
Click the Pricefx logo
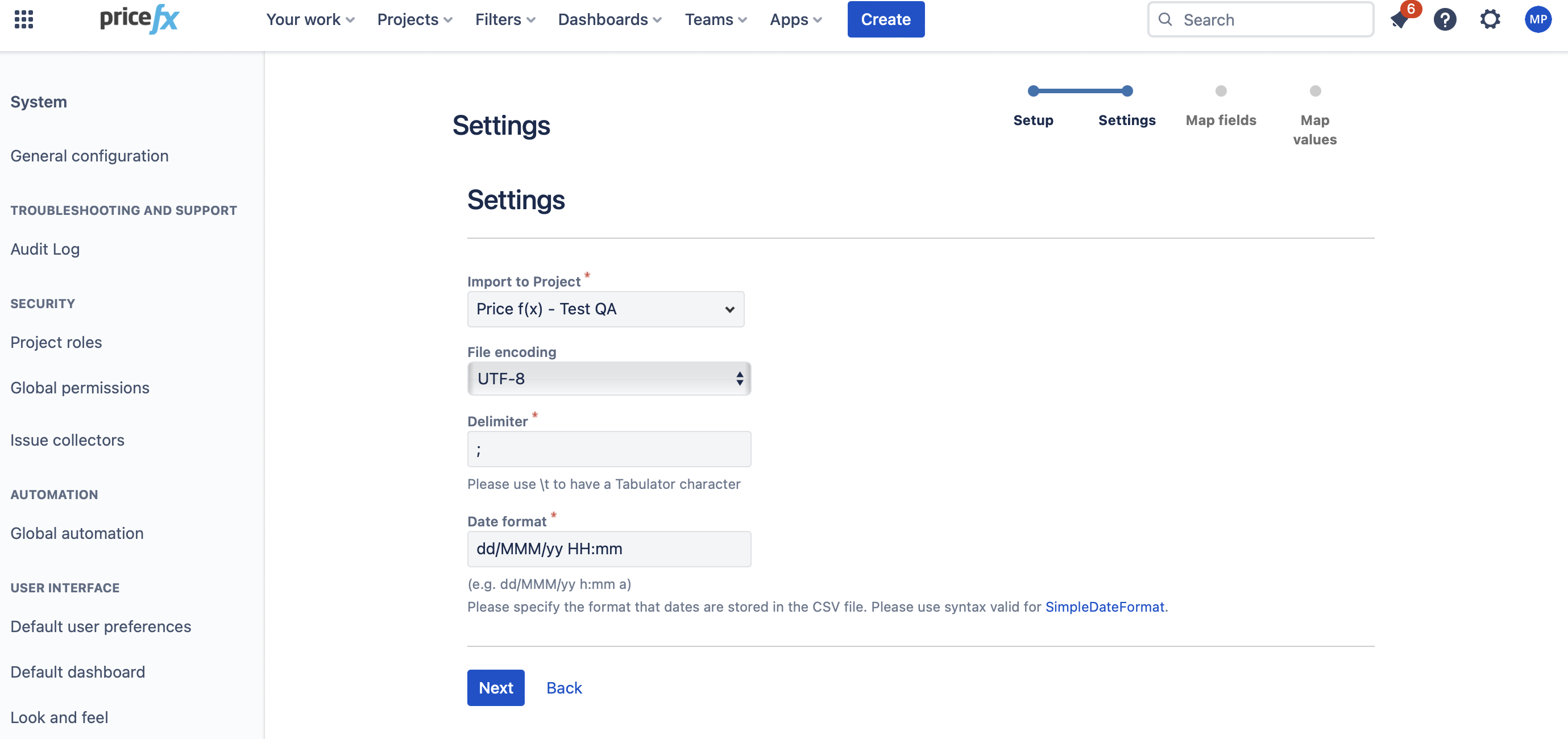point(139,19)
